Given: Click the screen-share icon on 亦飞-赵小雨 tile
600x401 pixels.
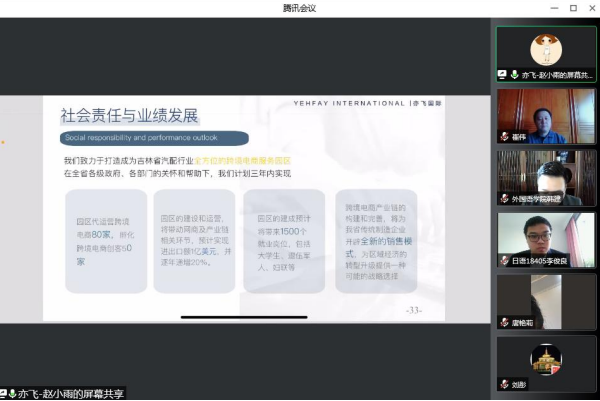Looking at the screenshot, I should click(503, 75).
